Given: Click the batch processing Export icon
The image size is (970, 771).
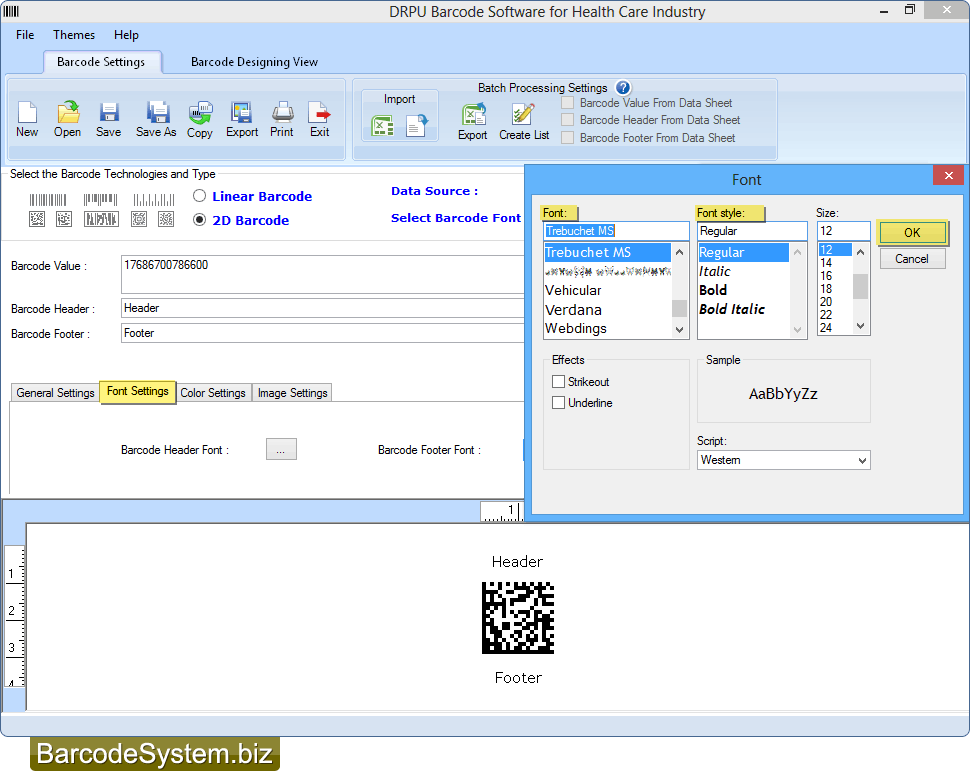Looking at the screenshot, I should pyautogui.click(x=474, y=115).
